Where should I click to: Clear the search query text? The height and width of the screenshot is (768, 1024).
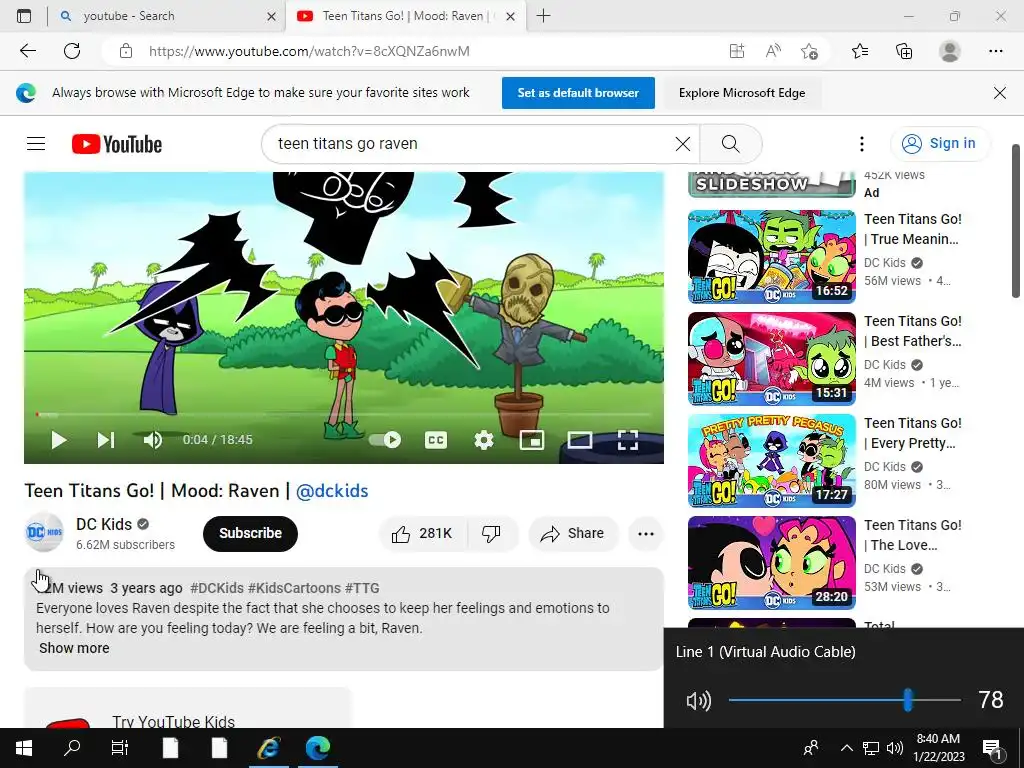682,144
